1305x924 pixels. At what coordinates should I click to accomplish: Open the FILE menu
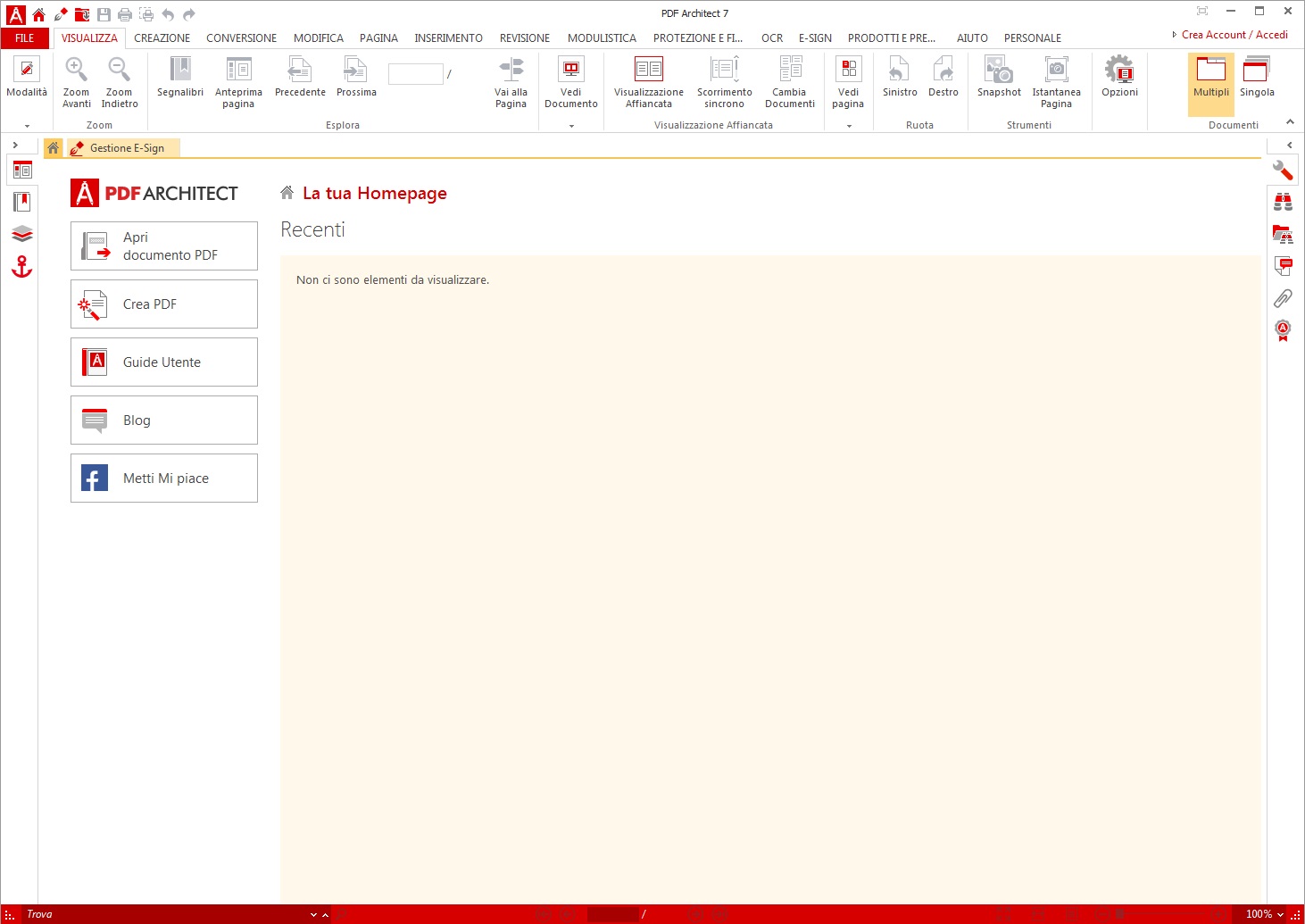(x=25, y=38)
